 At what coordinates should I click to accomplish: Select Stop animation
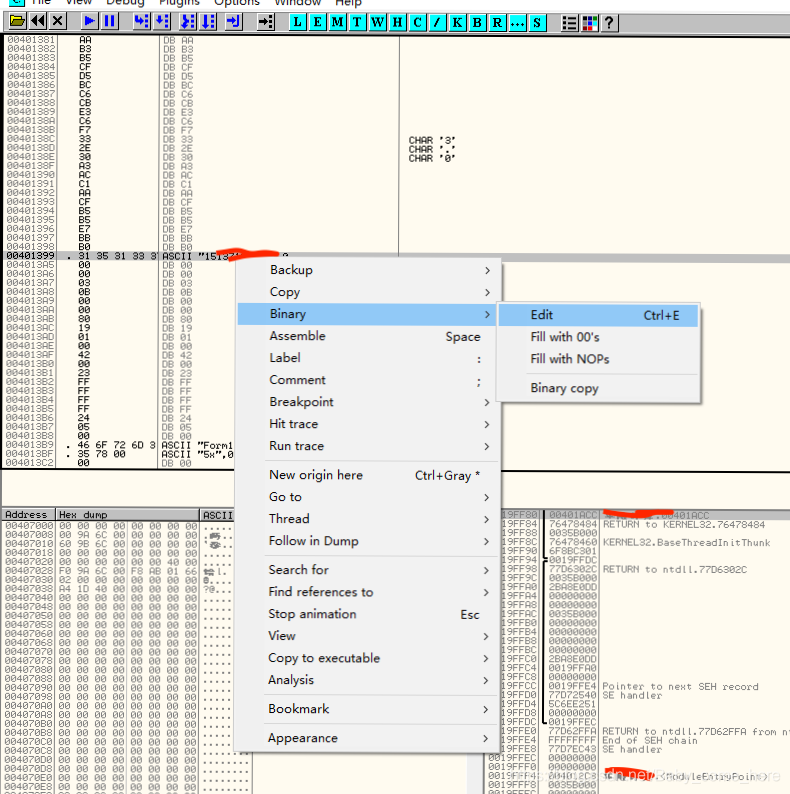pos(369,614)
